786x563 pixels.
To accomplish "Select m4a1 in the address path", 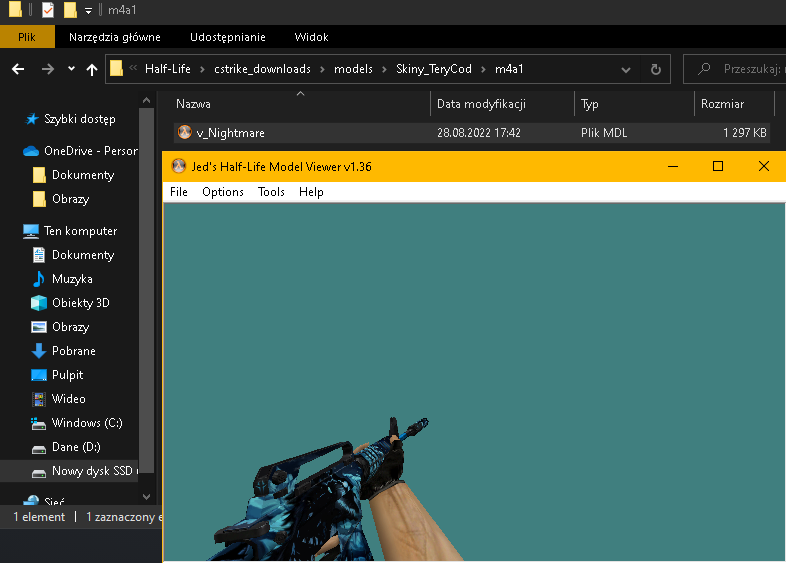I will [x=509, y=69].
